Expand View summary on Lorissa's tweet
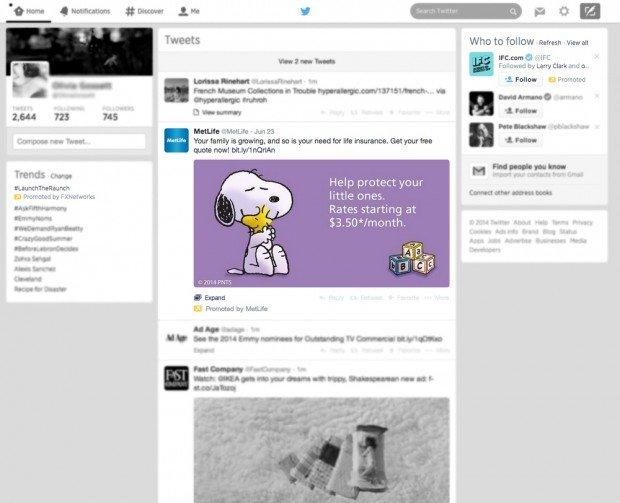 217,112
